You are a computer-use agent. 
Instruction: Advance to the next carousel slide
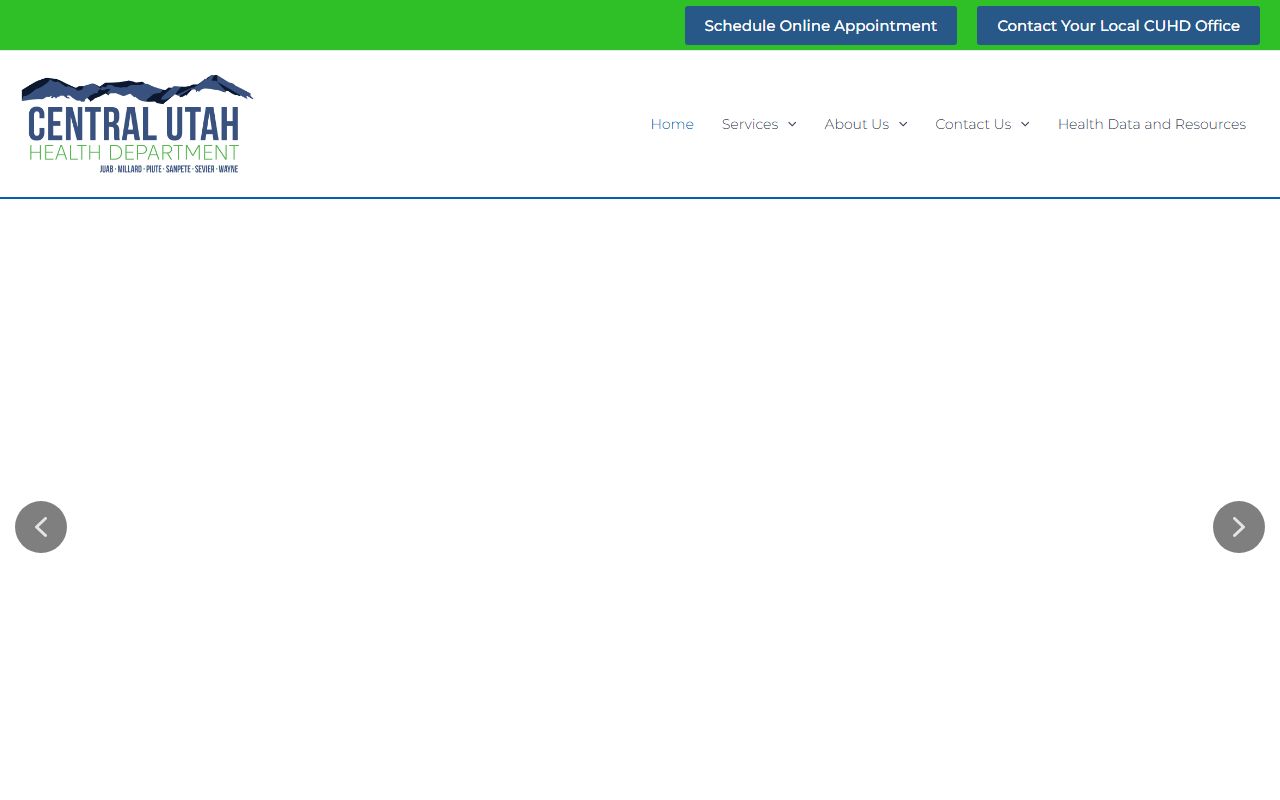[1238, 527]
